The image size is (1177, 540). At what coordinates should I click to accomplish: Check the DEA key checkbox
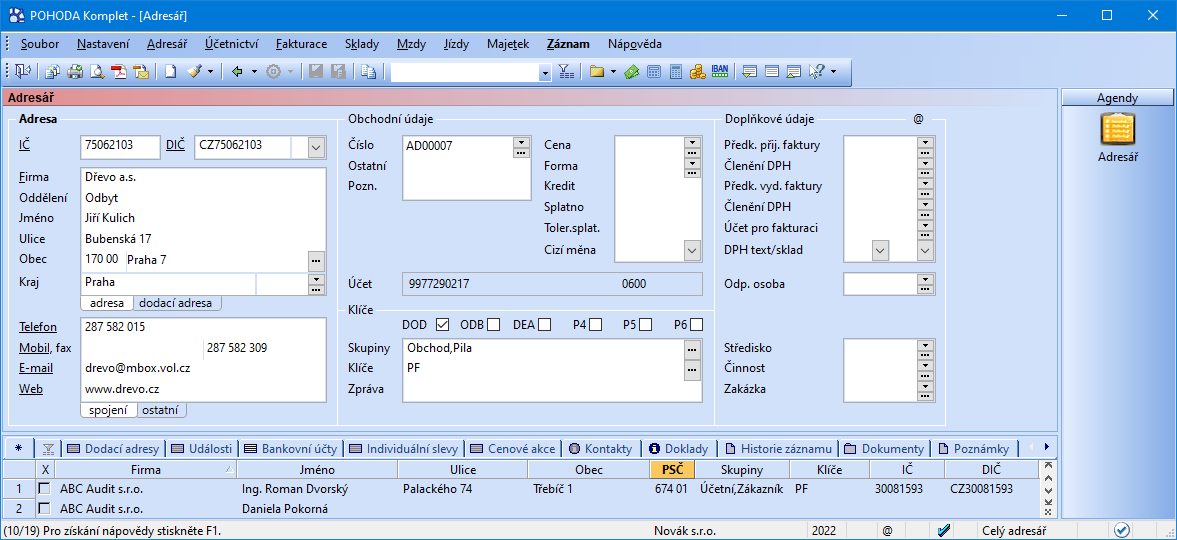[544, 324]
